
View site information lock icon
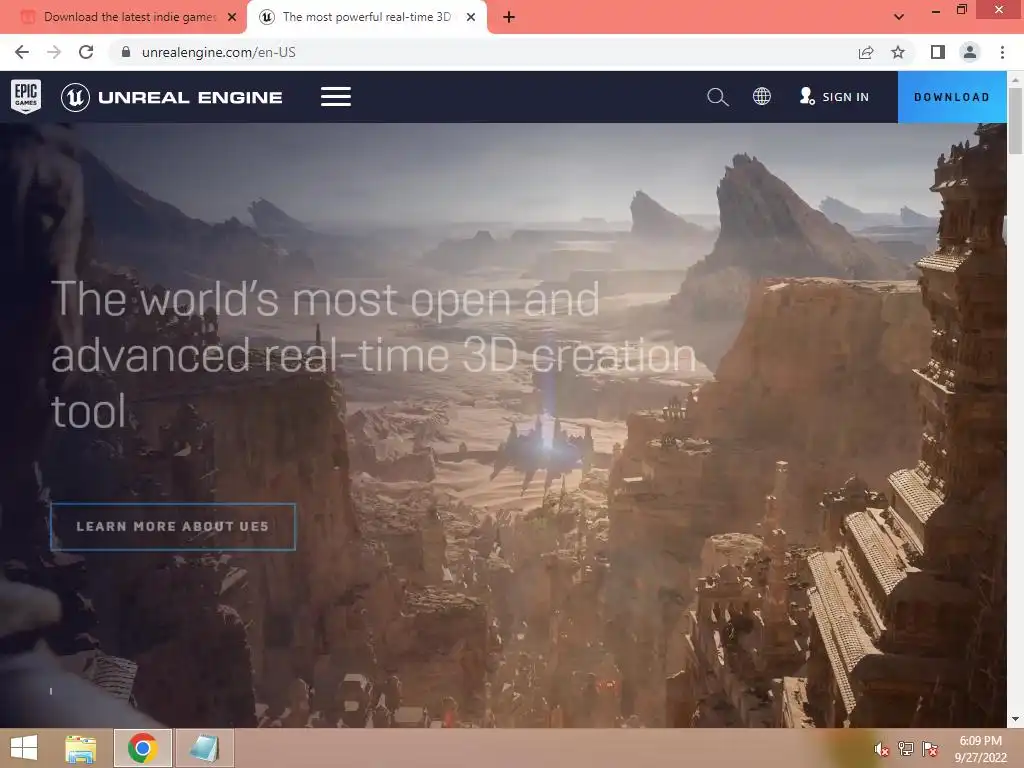[x=126, y=52]
